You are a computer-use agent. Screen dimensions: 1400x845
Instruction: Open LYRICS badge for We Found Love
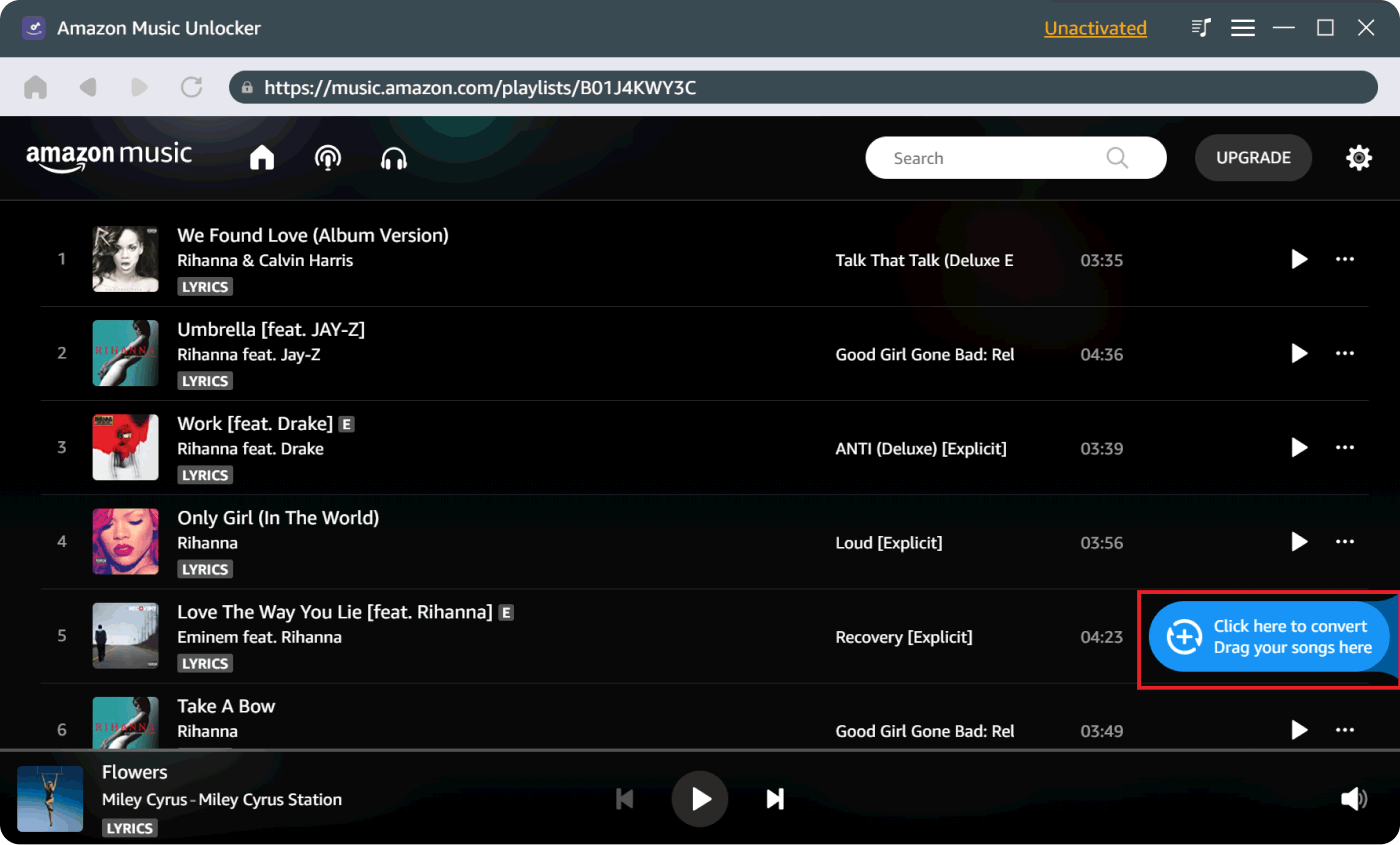click(x=205, y=287)
